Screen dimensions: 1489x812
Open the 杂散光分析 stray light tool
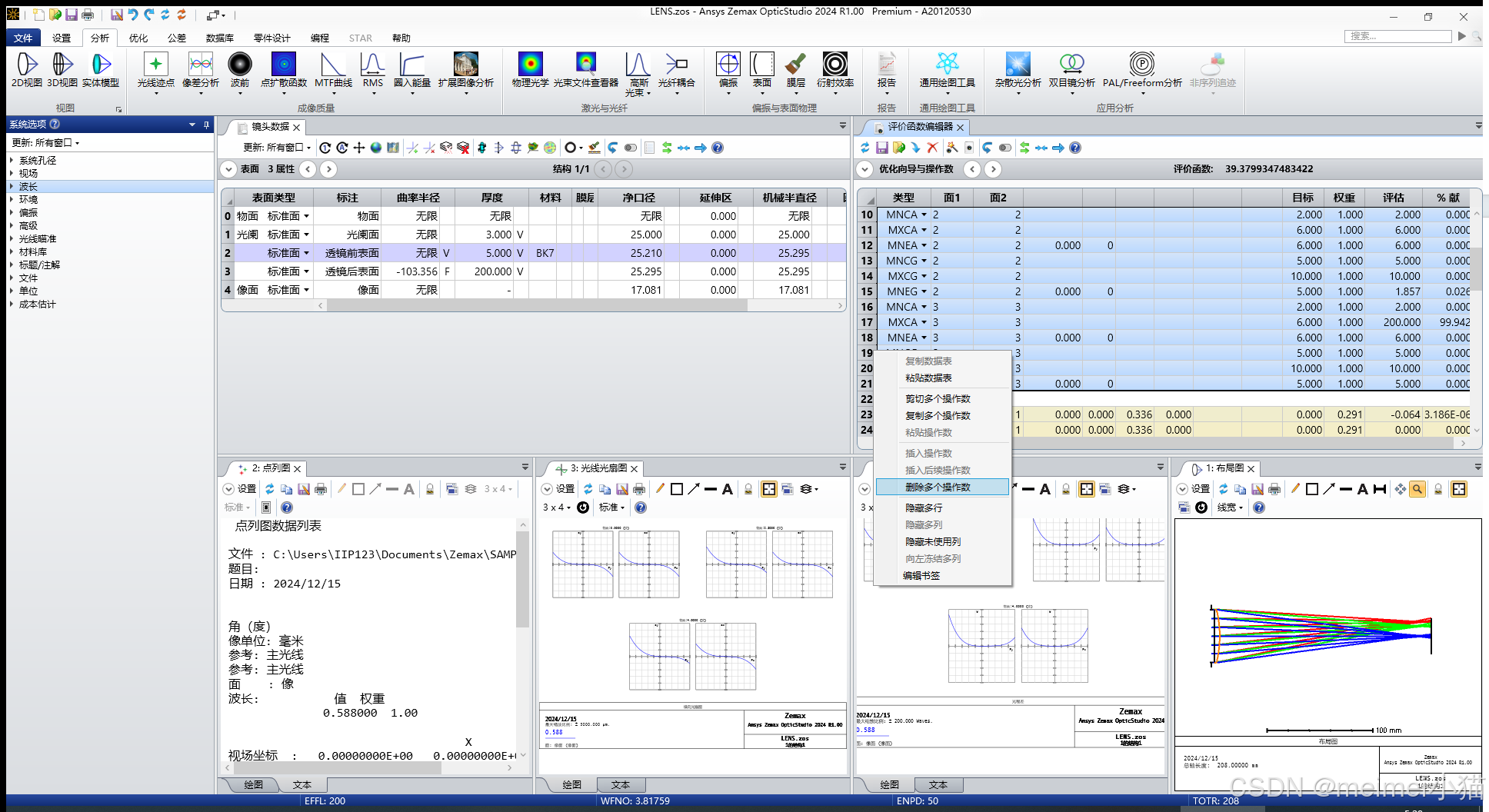click(x=1018, y=73)
